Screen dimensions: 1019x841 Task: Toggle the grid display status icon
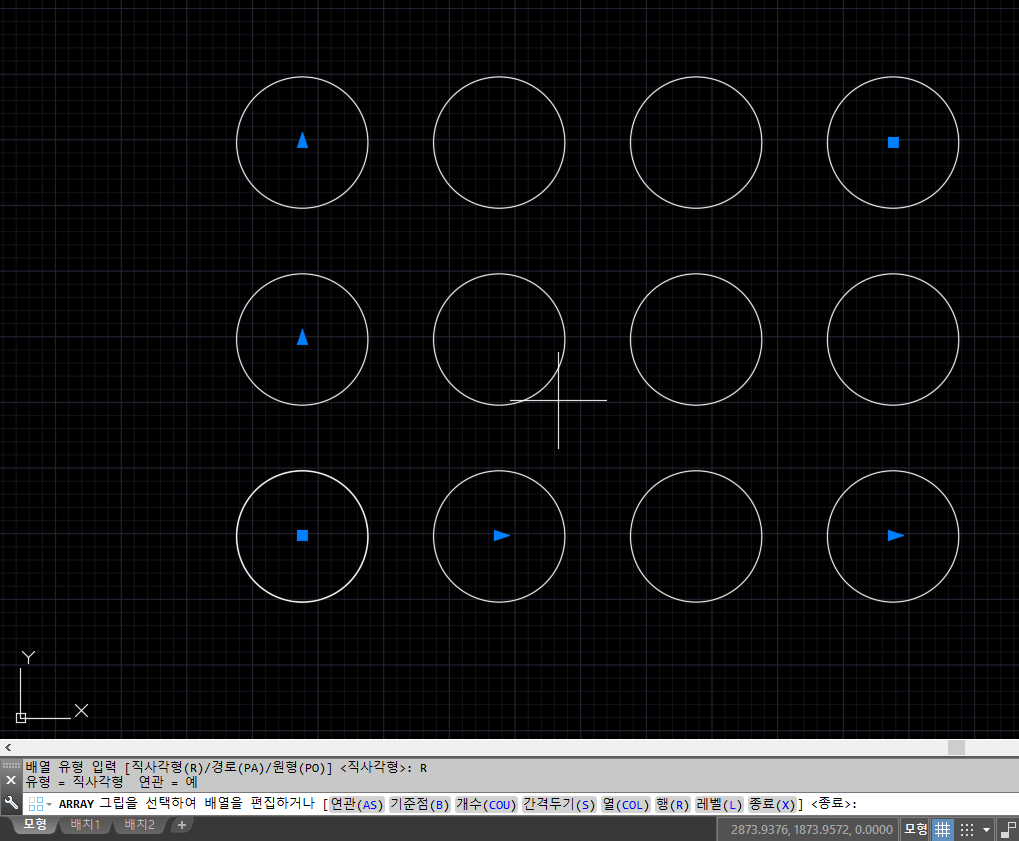click(x=942, y=829)
